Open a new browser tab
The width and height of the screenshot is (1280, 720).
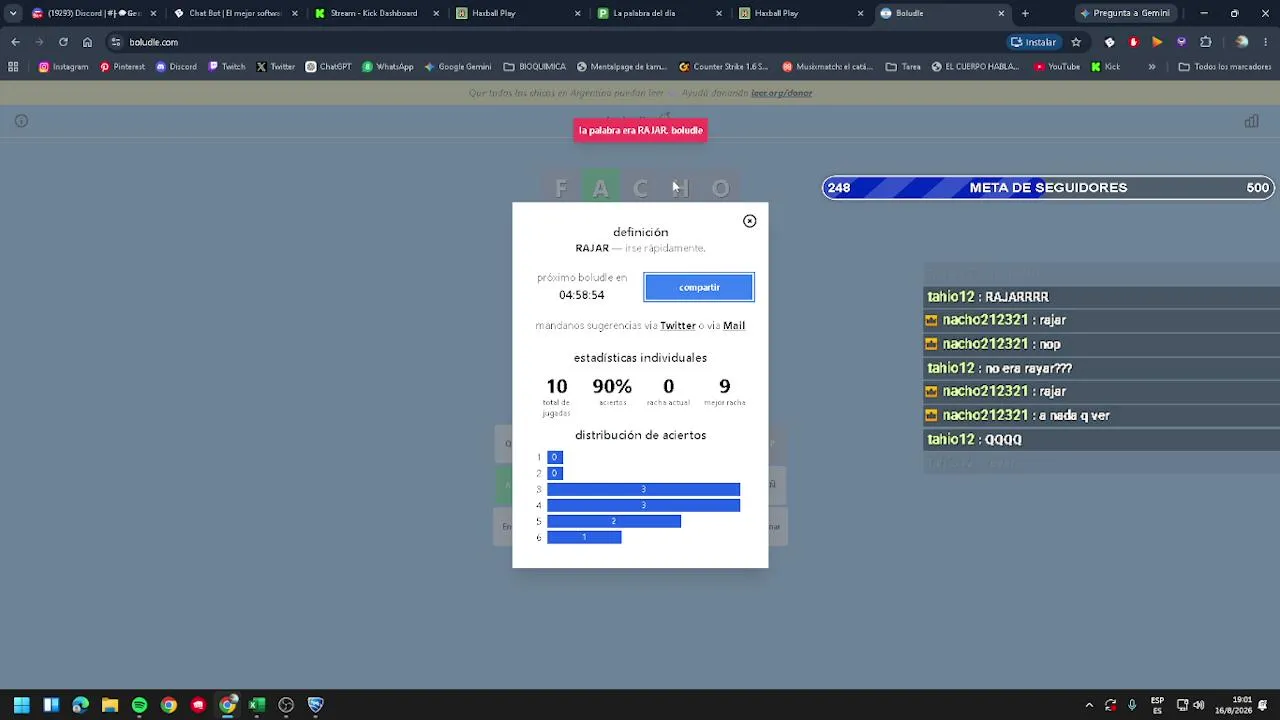[x=1025, y=13]
